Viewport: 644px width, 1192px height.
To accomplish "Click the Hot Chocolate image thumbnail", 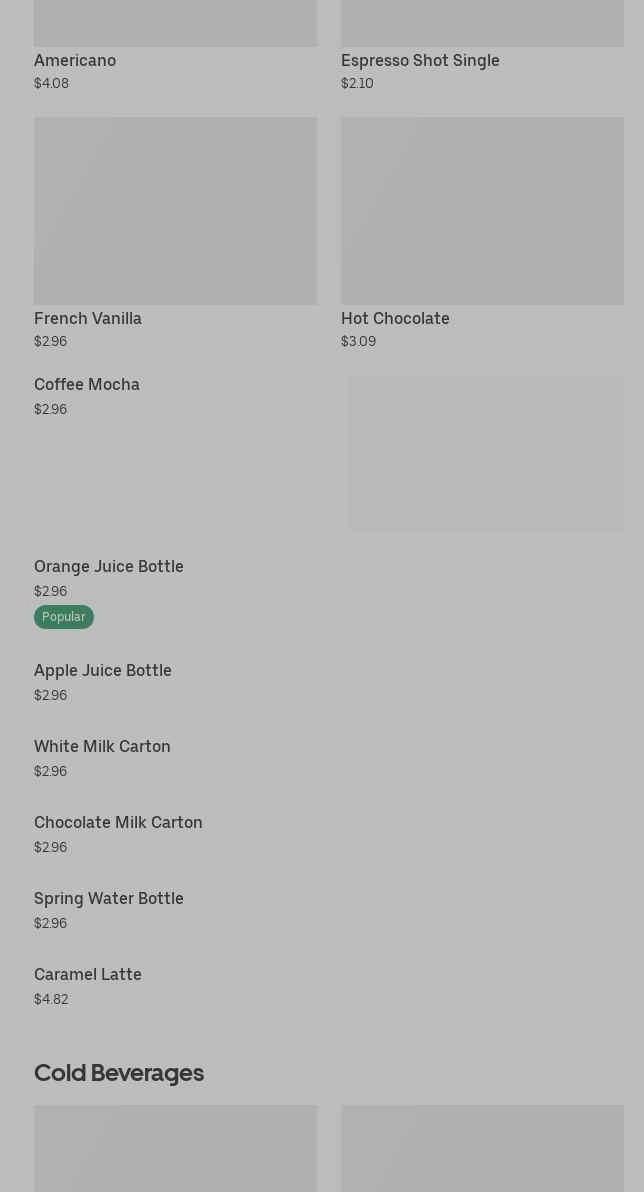I will click(x=482, y=211).
